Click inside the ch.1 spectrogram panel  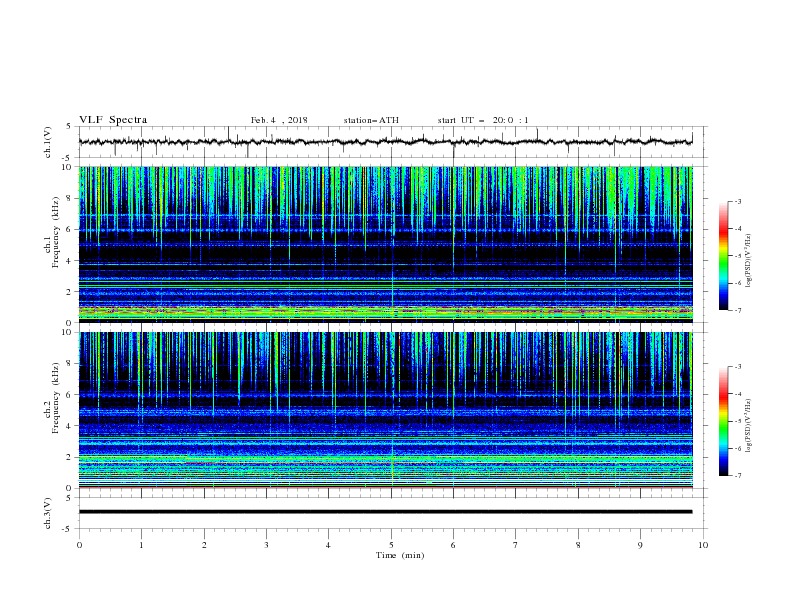[x=385, y=244]
